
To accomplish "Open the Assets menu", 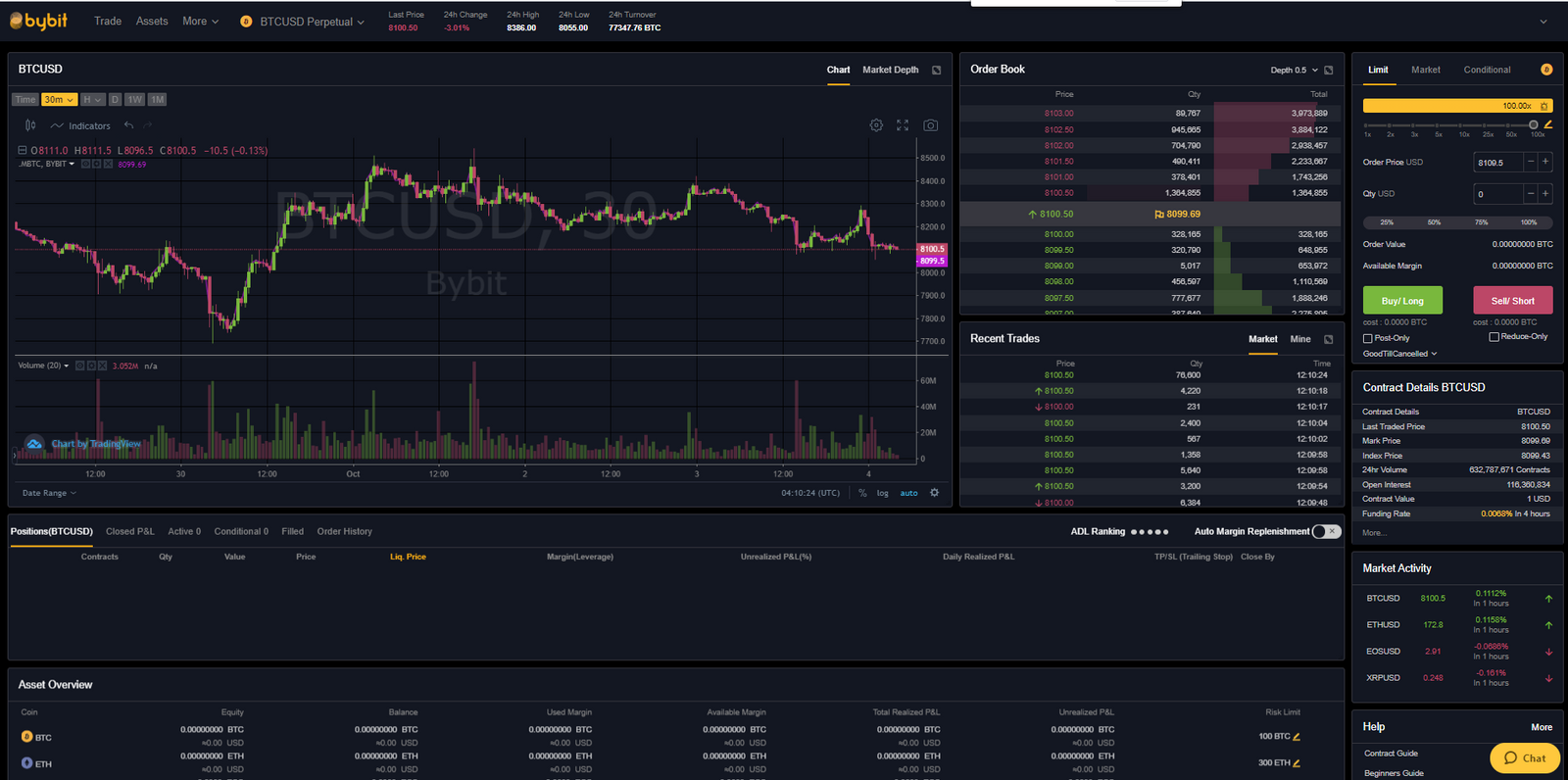I will [152, 21].
